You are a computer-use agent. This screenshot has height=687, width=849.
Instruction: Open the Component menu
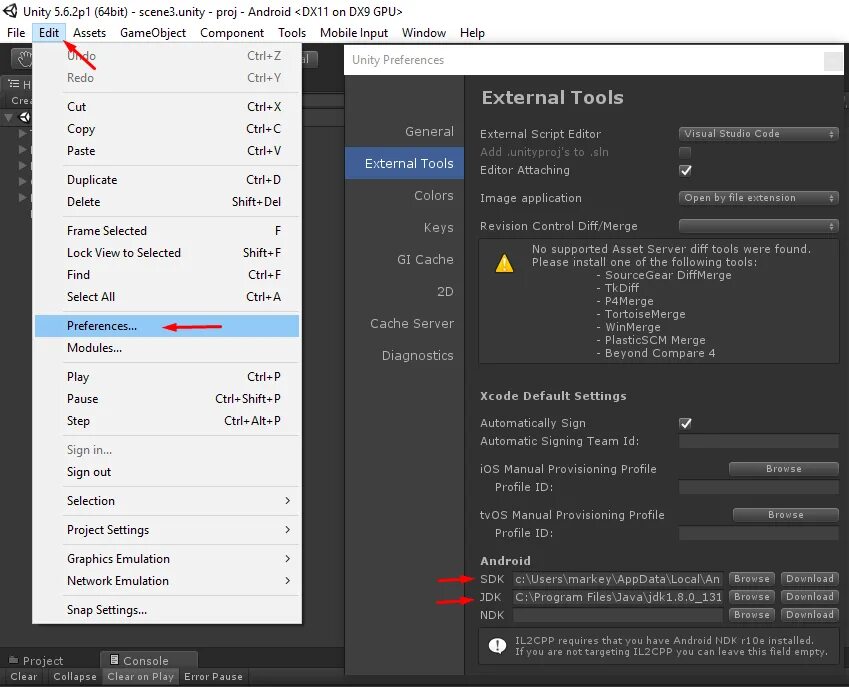coord(232,33)
